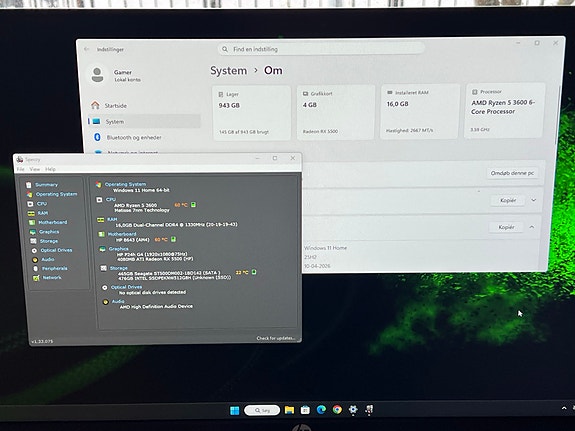
Task: Collapse the Windows specifications section chevron
Action: point(532,227)
